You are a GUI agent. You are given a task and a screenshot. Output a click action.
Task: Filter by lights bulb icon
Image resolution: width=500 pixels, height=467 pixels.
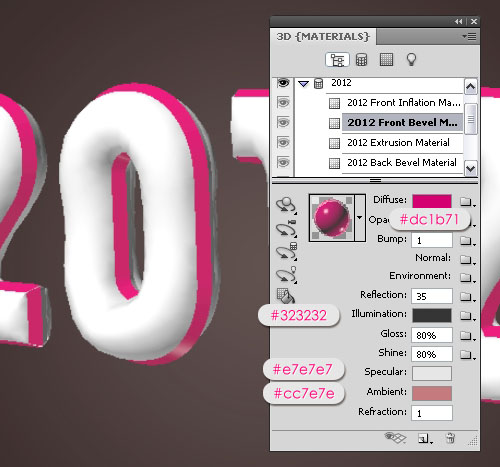pyautogui.click(x=411, y=60)
